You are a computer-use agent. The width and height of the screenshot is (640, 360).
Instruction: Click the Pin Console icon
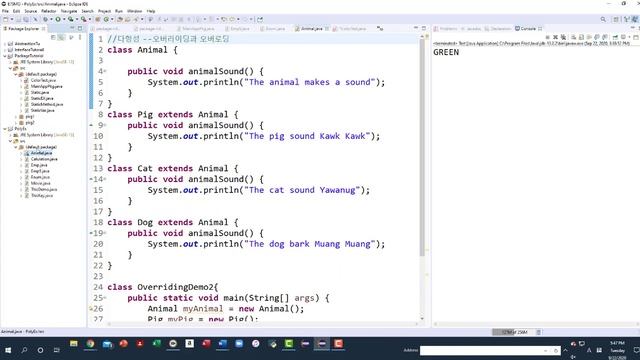coord(615,37)
